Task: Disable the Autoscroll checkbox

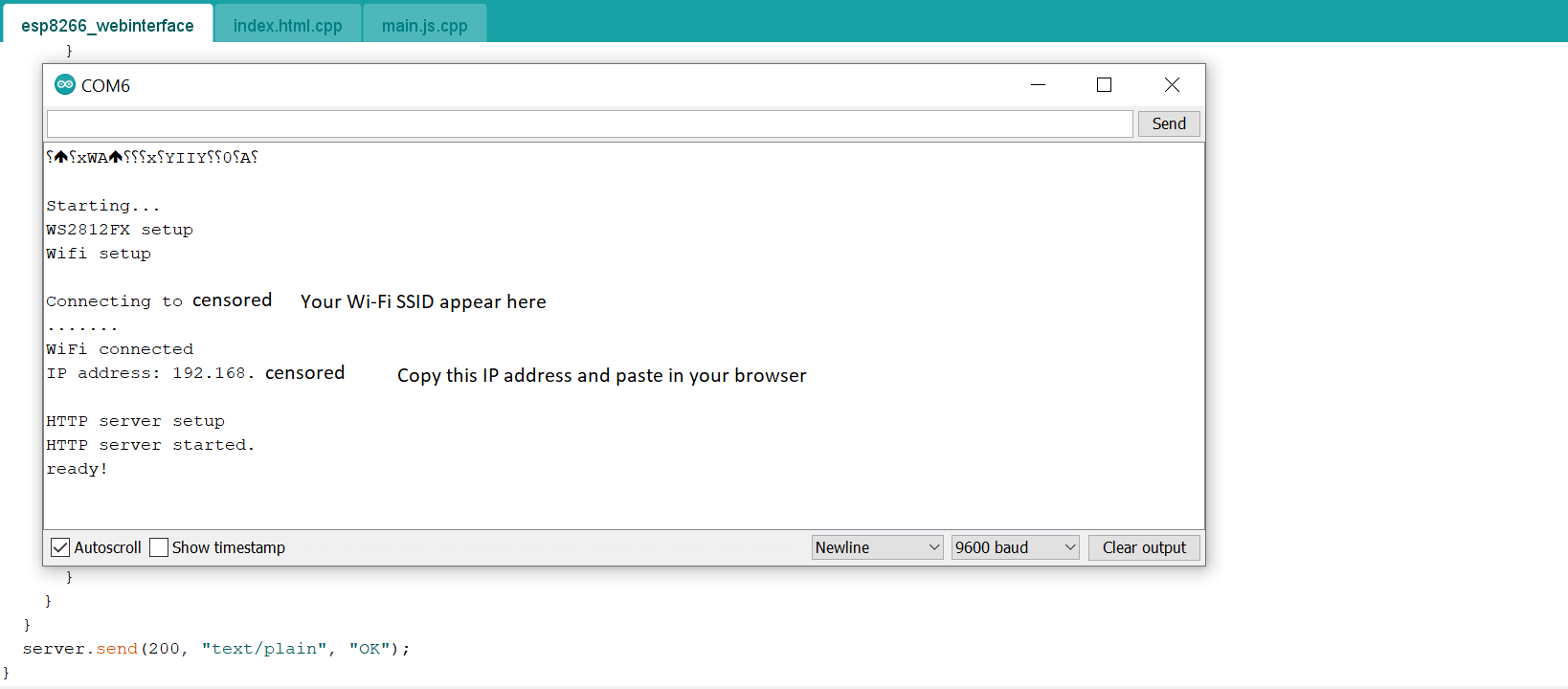Action: [60, 547]
